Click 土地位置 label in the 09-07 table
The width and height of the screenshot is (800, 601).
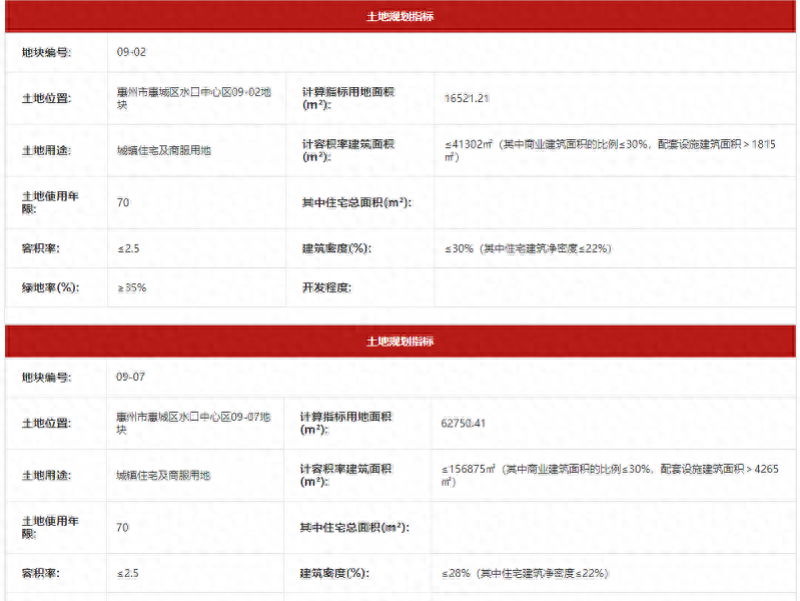pyautogui.click(x=46, y=423)
